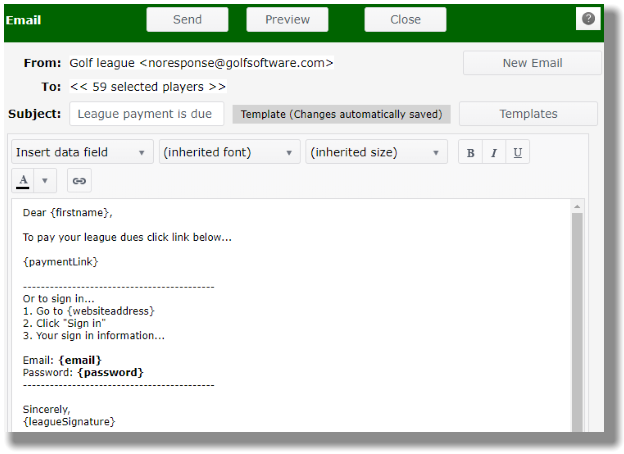Toggle italic formatting
Image resolution: width=624 pixels, height=454 pixels.
point(494,153)
